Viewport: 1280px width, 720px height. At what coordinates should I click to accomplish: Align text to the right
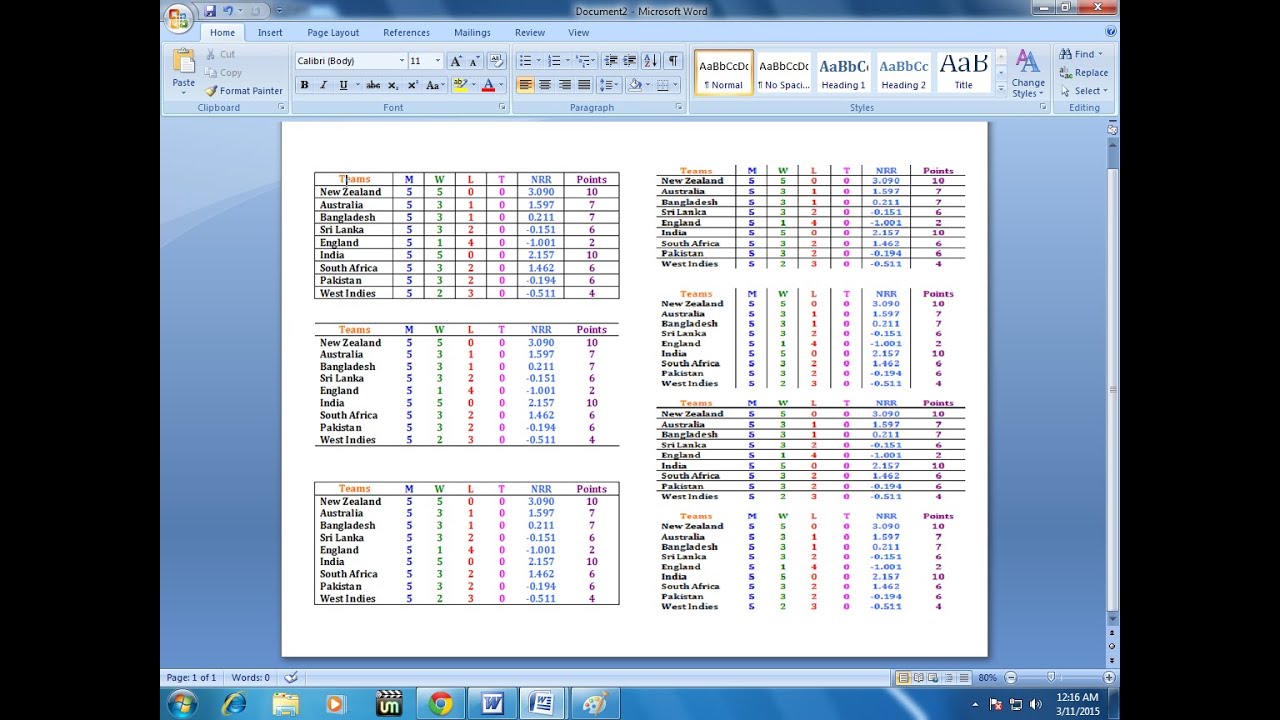(564, 85)
